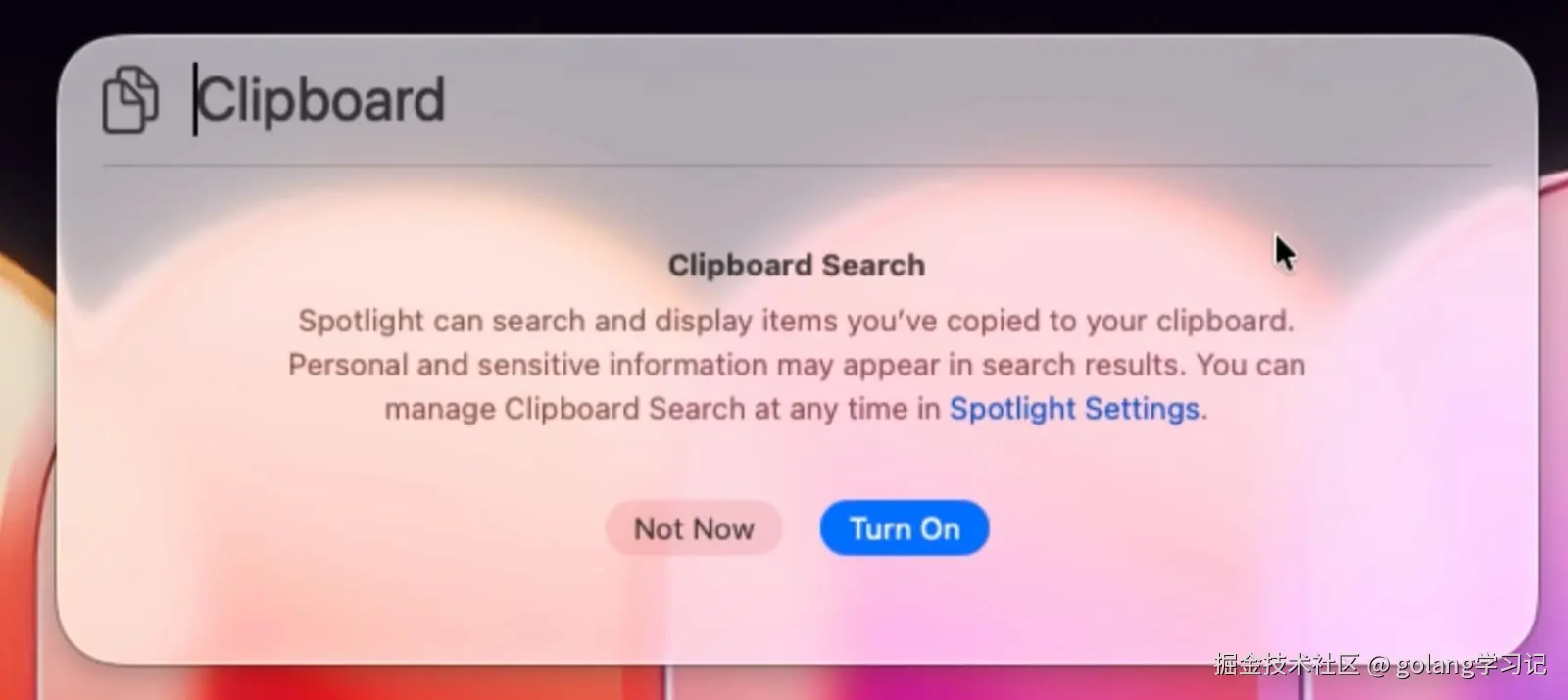Click the word Clipboard in the search bar
Viewport: 1568px width, 700px height.
tap(321, 100)
